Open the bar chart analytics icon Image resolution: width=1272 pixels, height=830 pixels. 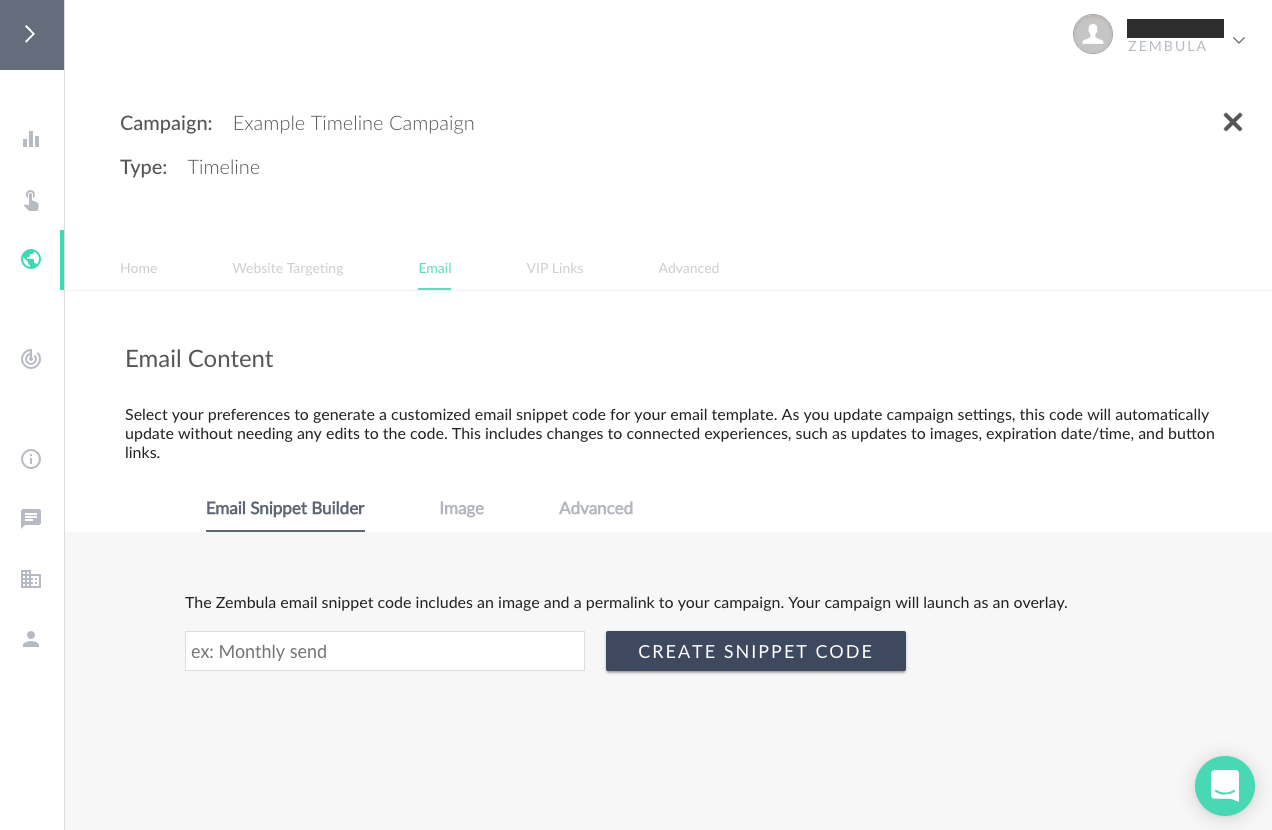[x=31, y=139]
